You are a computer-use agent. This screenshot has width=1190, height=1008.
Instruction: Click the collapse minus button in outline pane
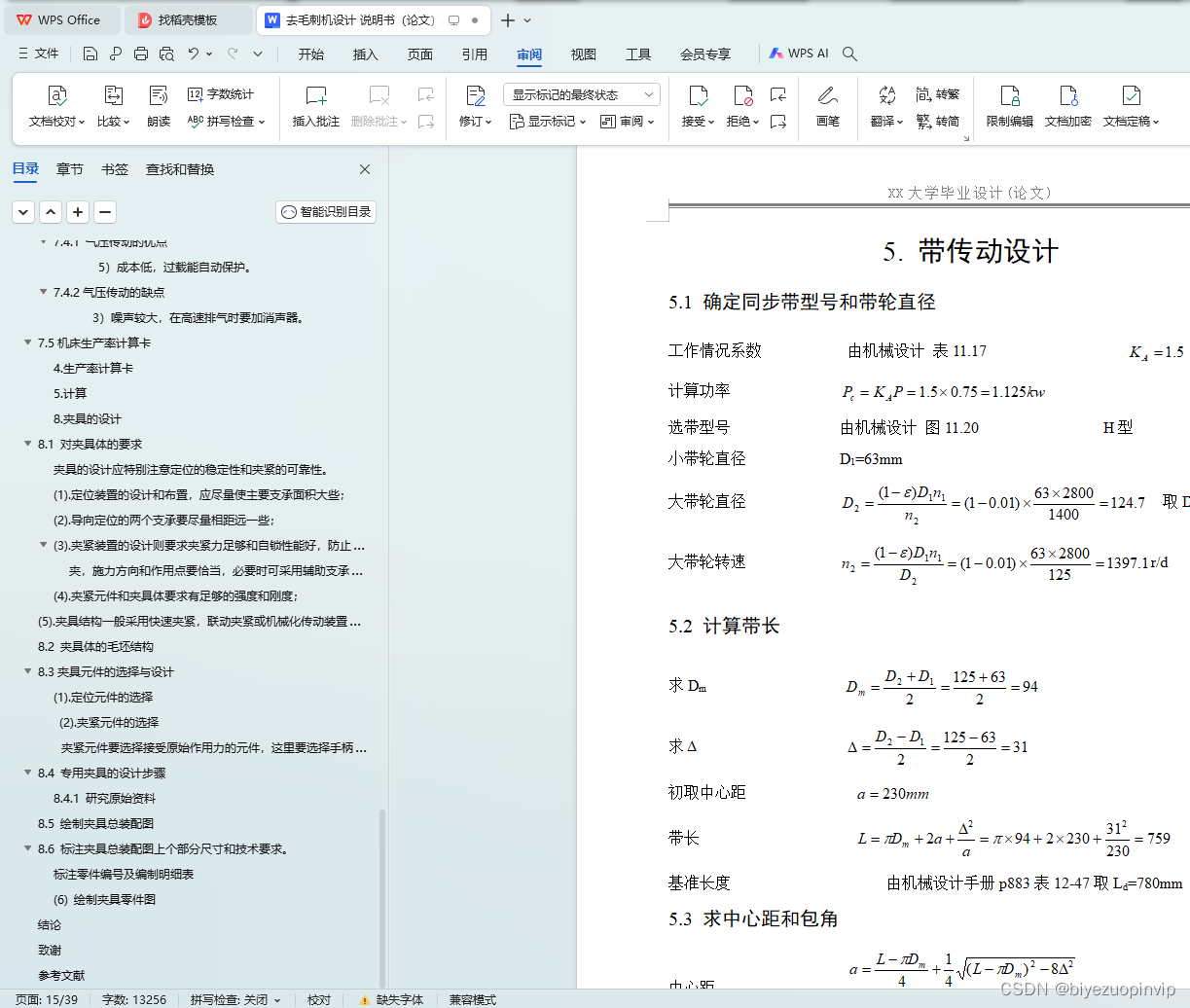point(105,212)
